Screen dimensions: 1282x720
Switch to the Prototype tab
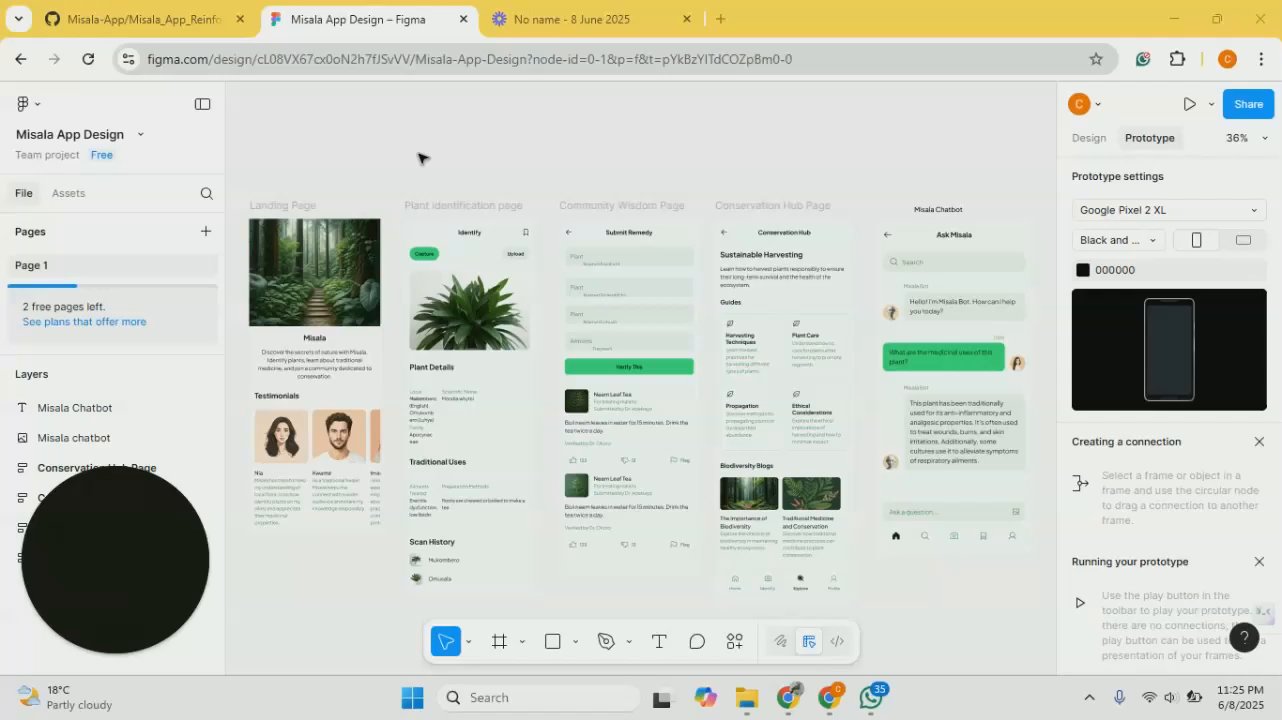pos(1150,138)
